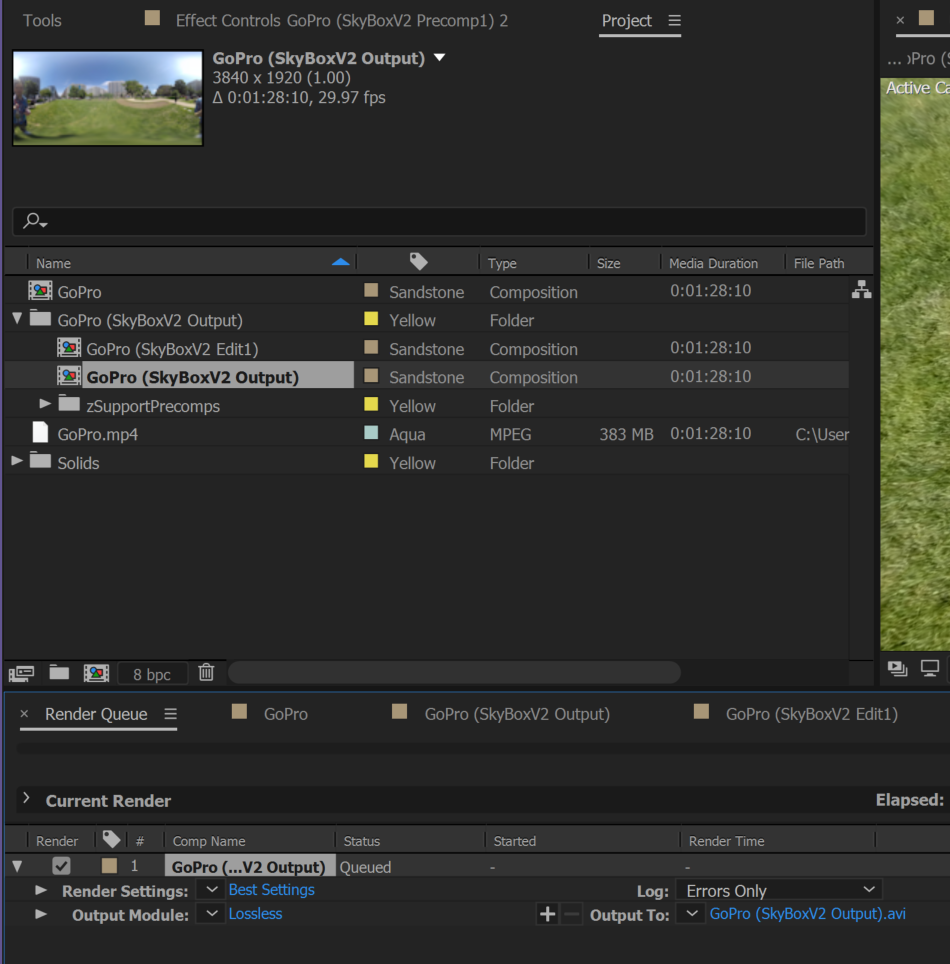This screenshot has height=964, width=950.
Task: Open dropdown beside GoPro (SkyBoxV2 Output) title
Action: tap(439, 58)
